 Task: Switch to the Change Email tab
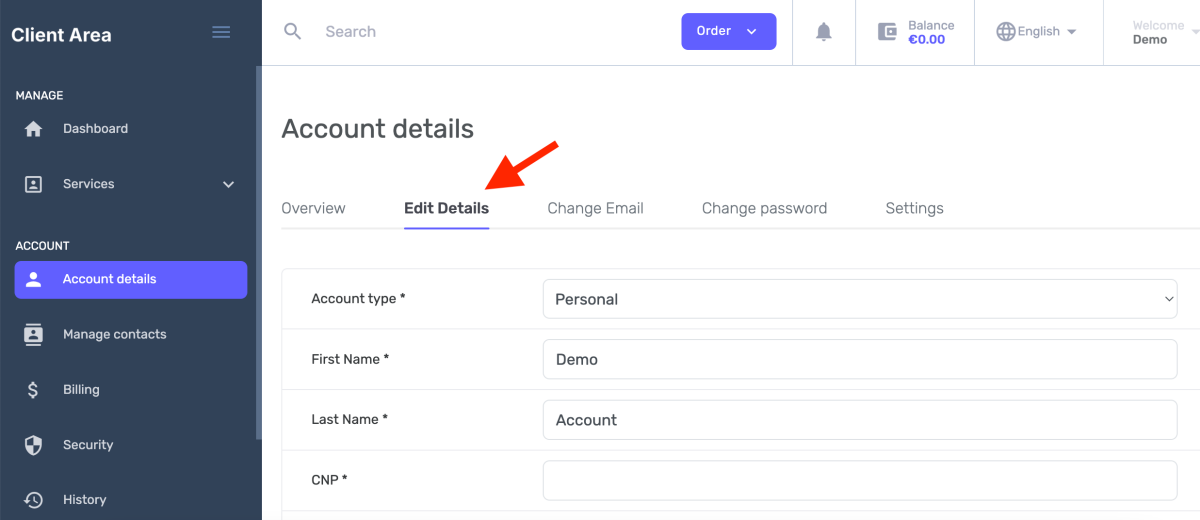point(595,208)
